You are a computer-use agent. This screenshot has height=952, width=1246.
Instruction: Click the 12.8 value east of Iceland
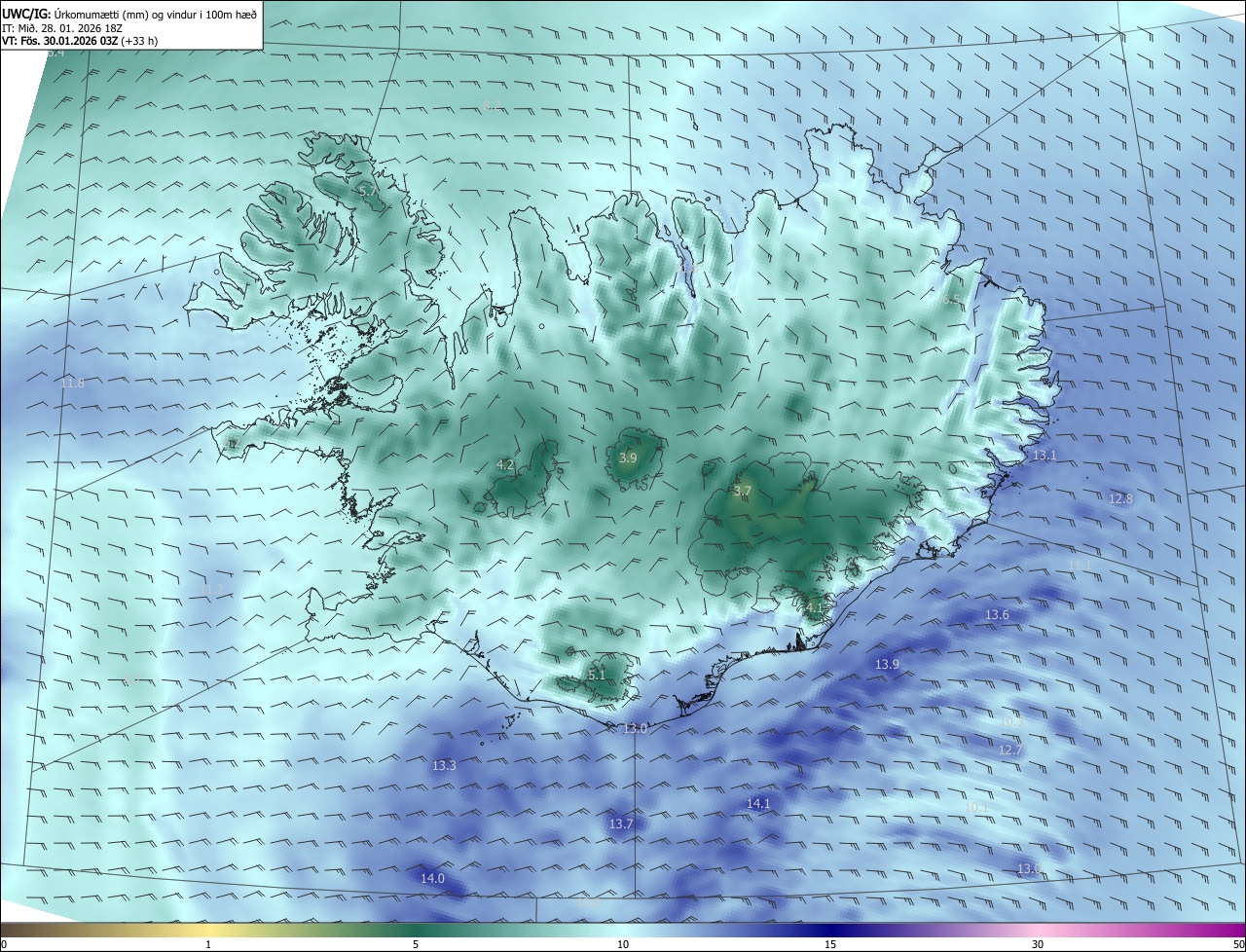click(x=1120, y=499)
